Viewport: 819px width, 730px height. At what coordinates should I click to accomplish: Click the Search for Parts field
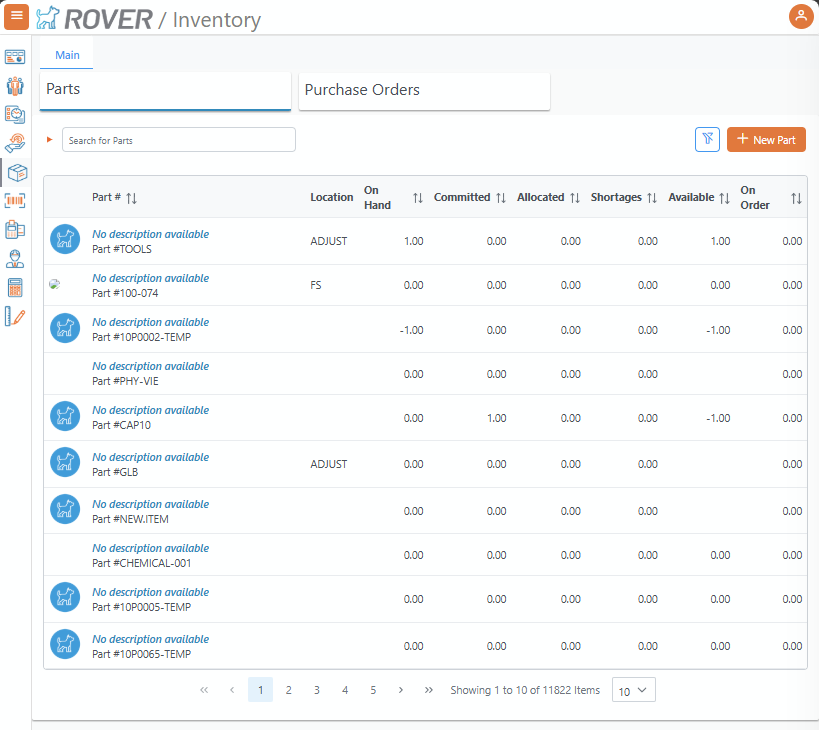tap(179, 140)
